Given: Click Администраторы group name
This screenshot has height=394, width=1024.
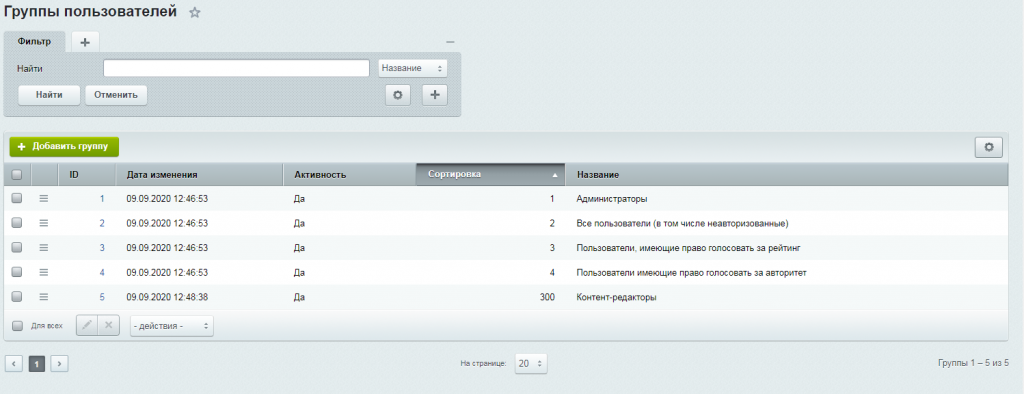Looking at the screenshot, I should click(x=611, y=199).
